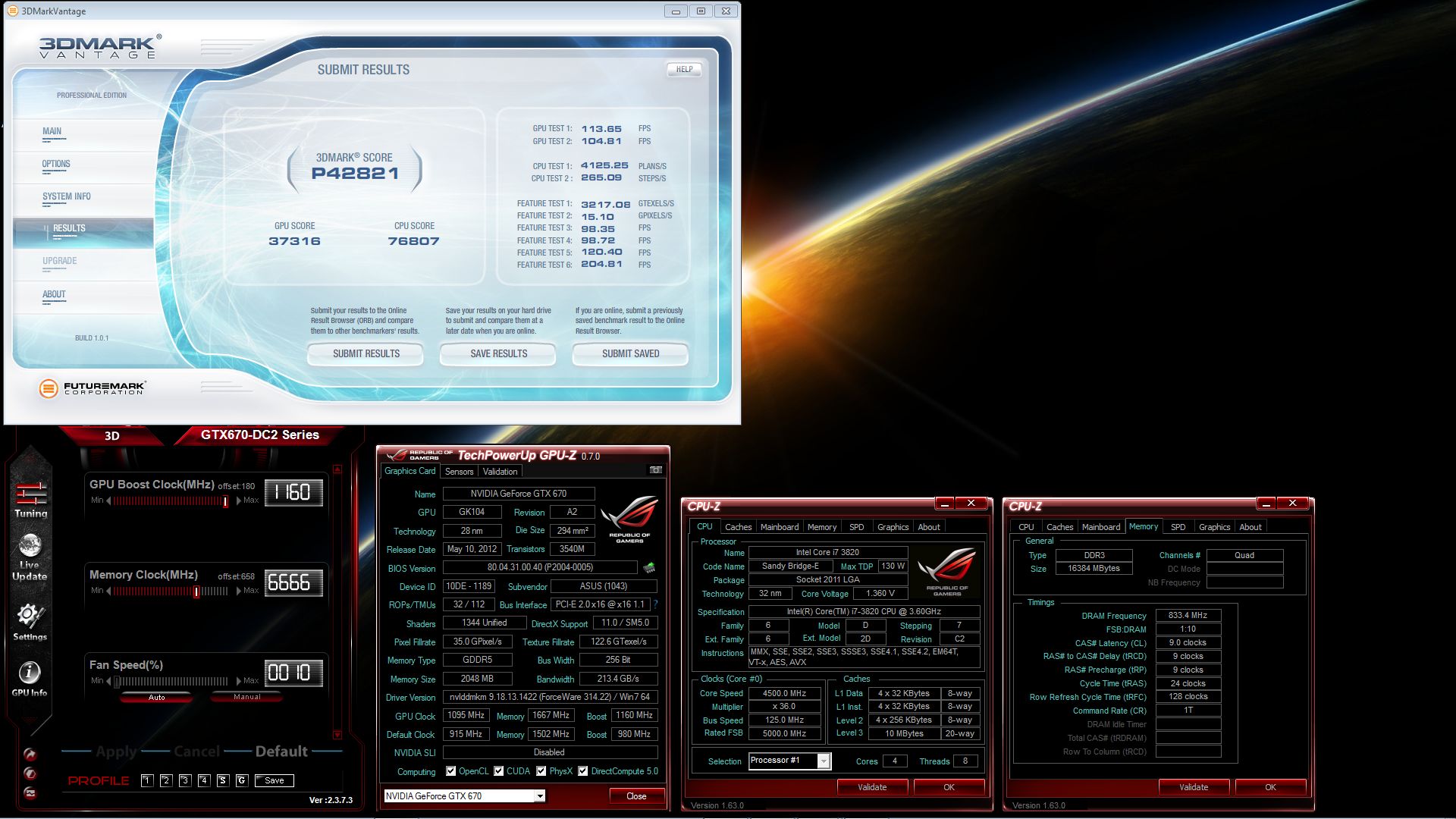This screenshot has width=1456, height=819.
Task: Click the Submit Results button
Action: click(366, 353)
